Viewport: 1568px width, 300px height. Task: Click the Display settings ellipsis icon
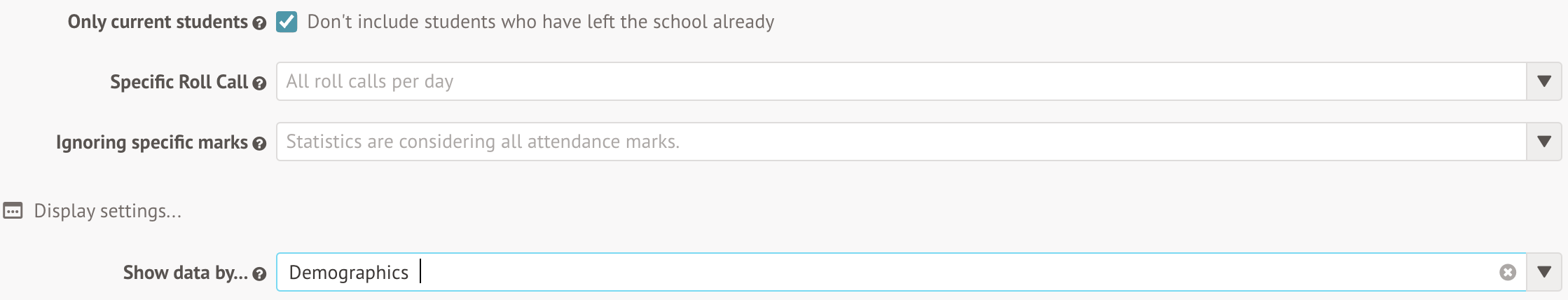pyautogui.click(x=13, y=211)
